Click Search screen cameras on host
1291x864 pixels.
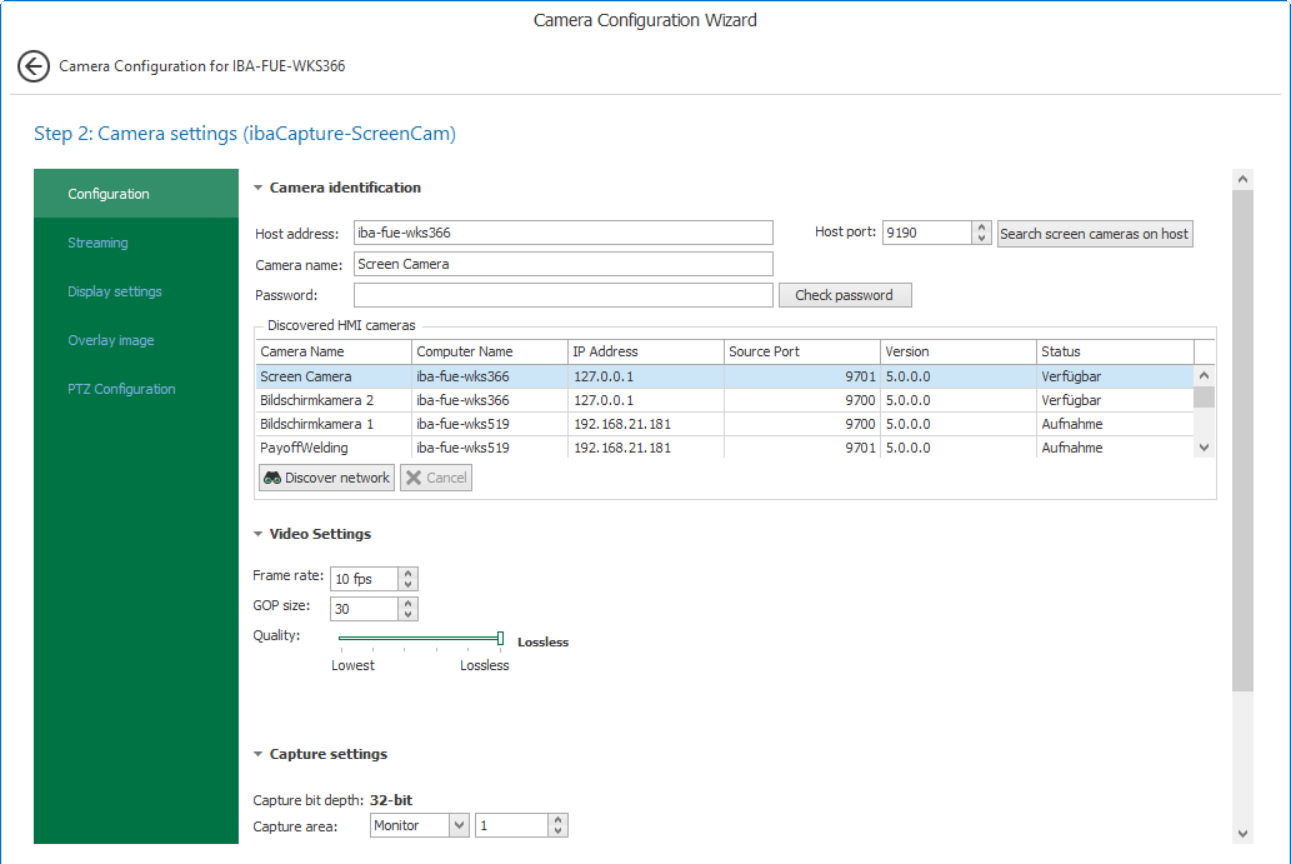tap(1094, 234)
